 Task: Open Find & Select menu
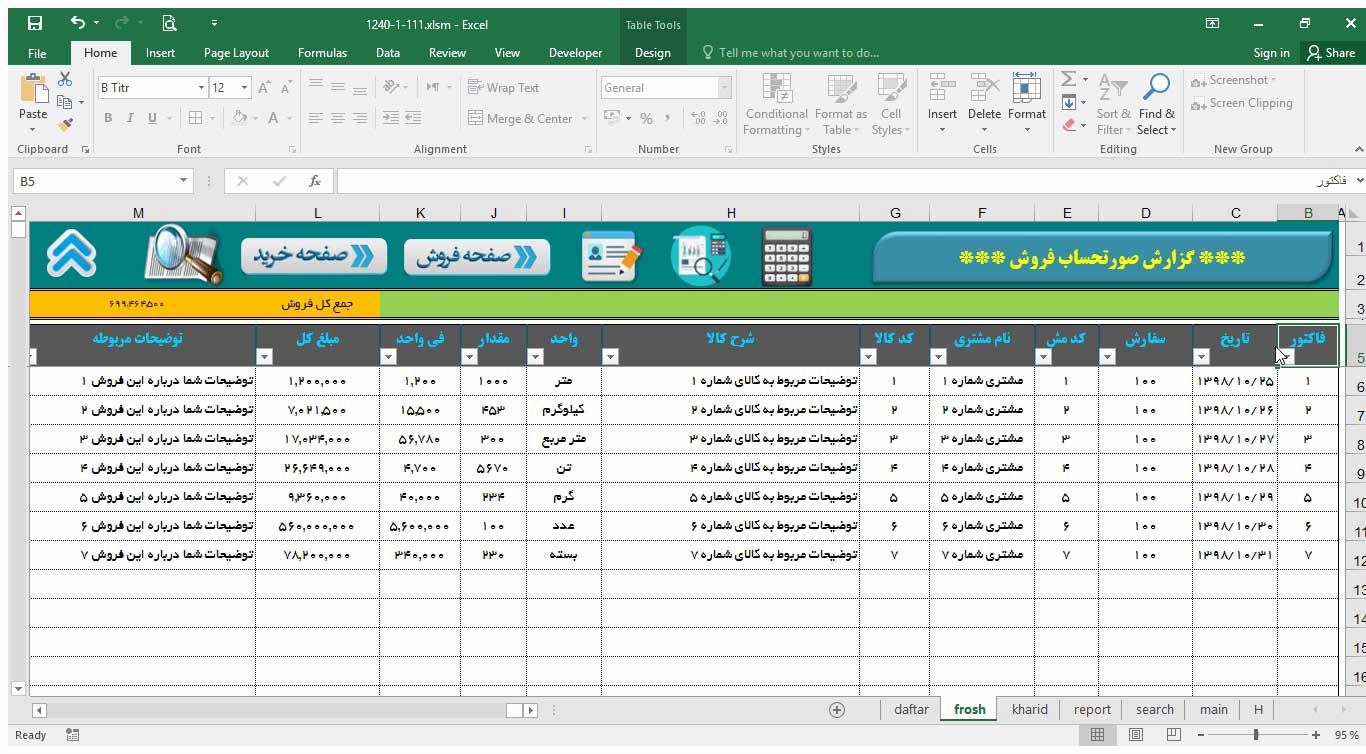tap(1157, 105)
